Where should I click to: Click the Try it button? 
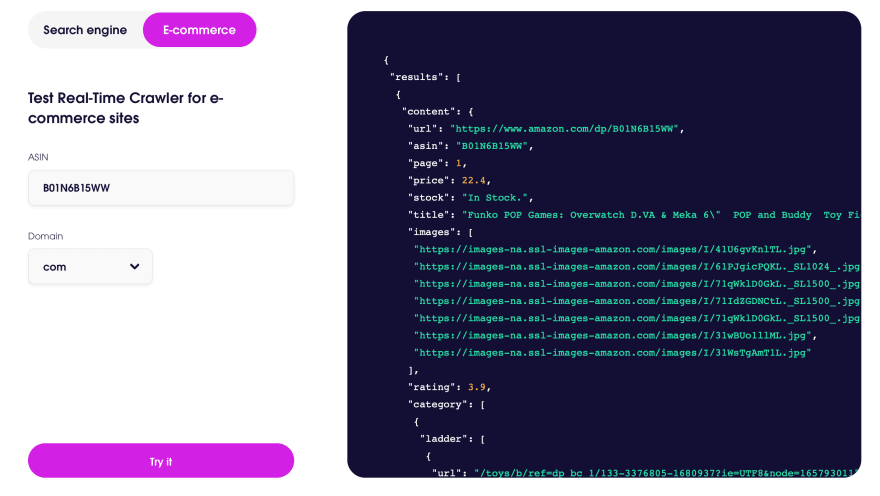[161, 461]
